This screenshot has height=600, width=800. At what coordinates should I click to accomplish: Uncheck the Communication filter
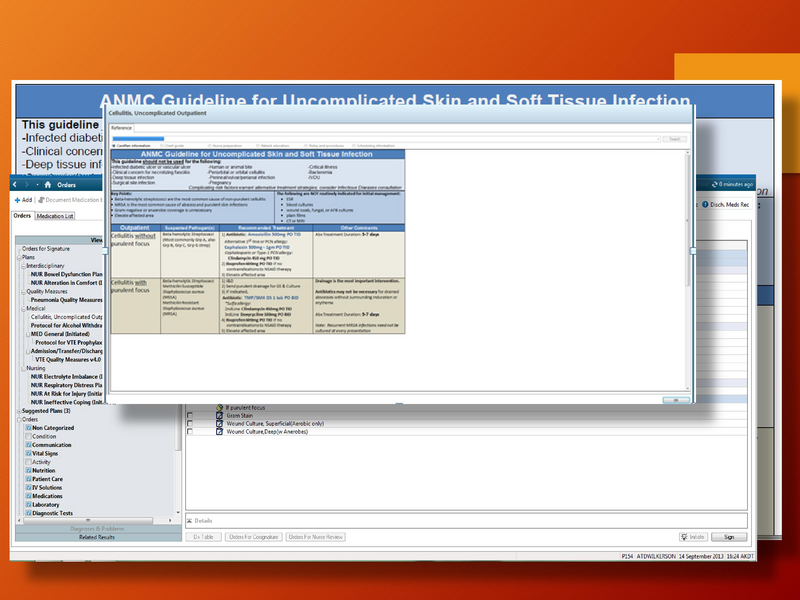pos(29,445)
